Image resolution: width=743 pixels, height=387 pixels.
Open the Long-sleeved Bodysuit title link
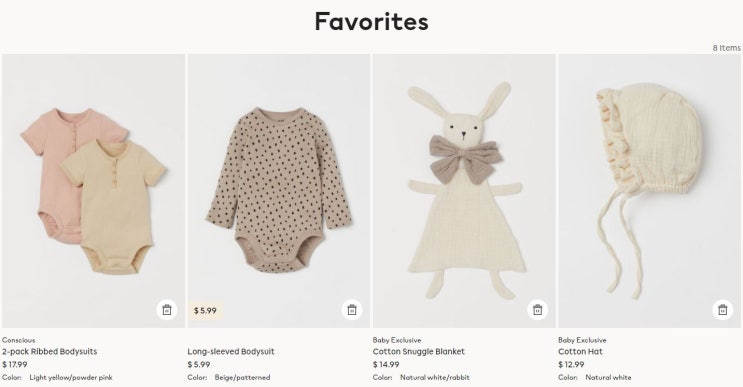click(x=231, y=351)
